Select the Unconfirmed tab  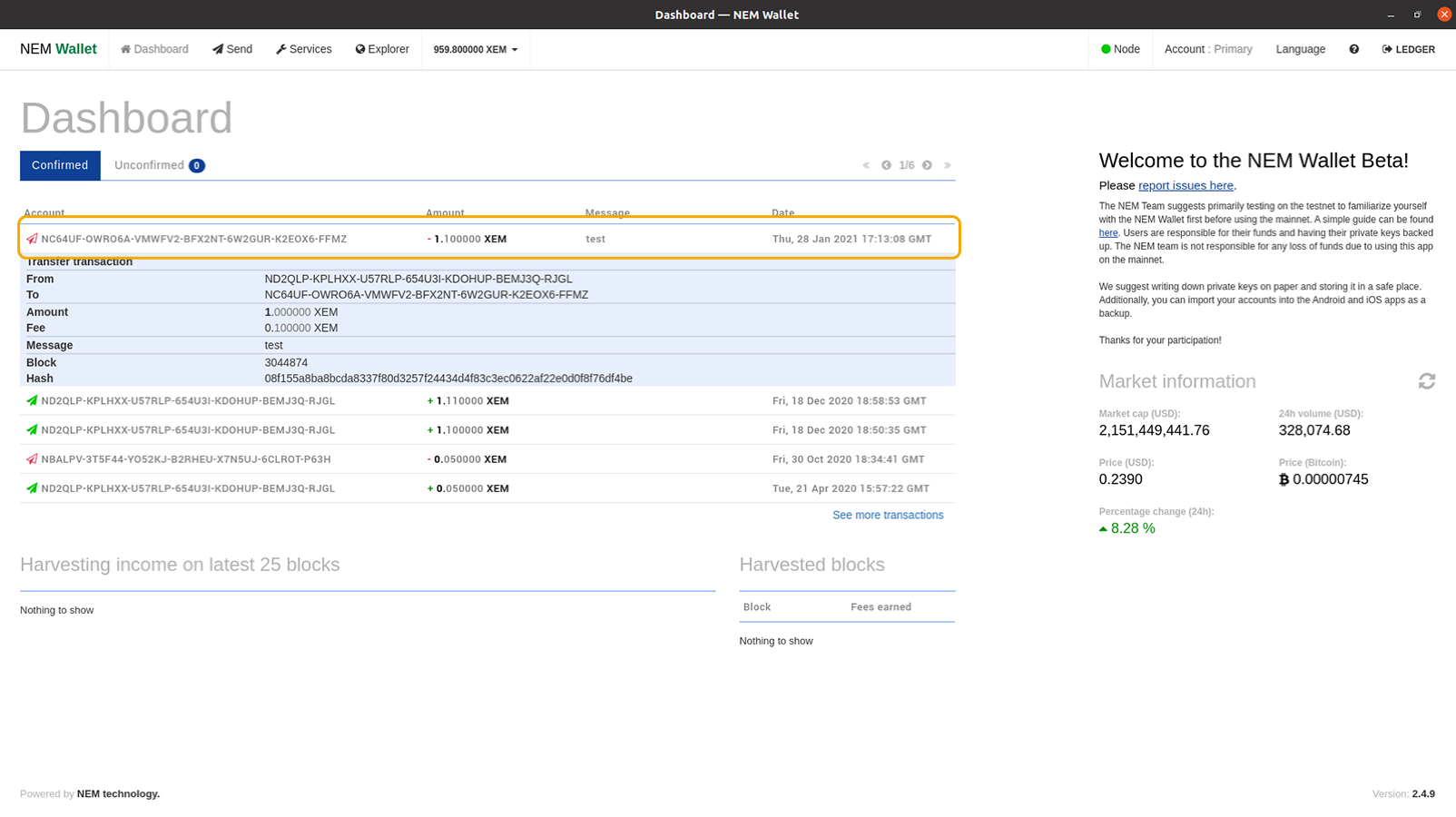click(159, 165)
